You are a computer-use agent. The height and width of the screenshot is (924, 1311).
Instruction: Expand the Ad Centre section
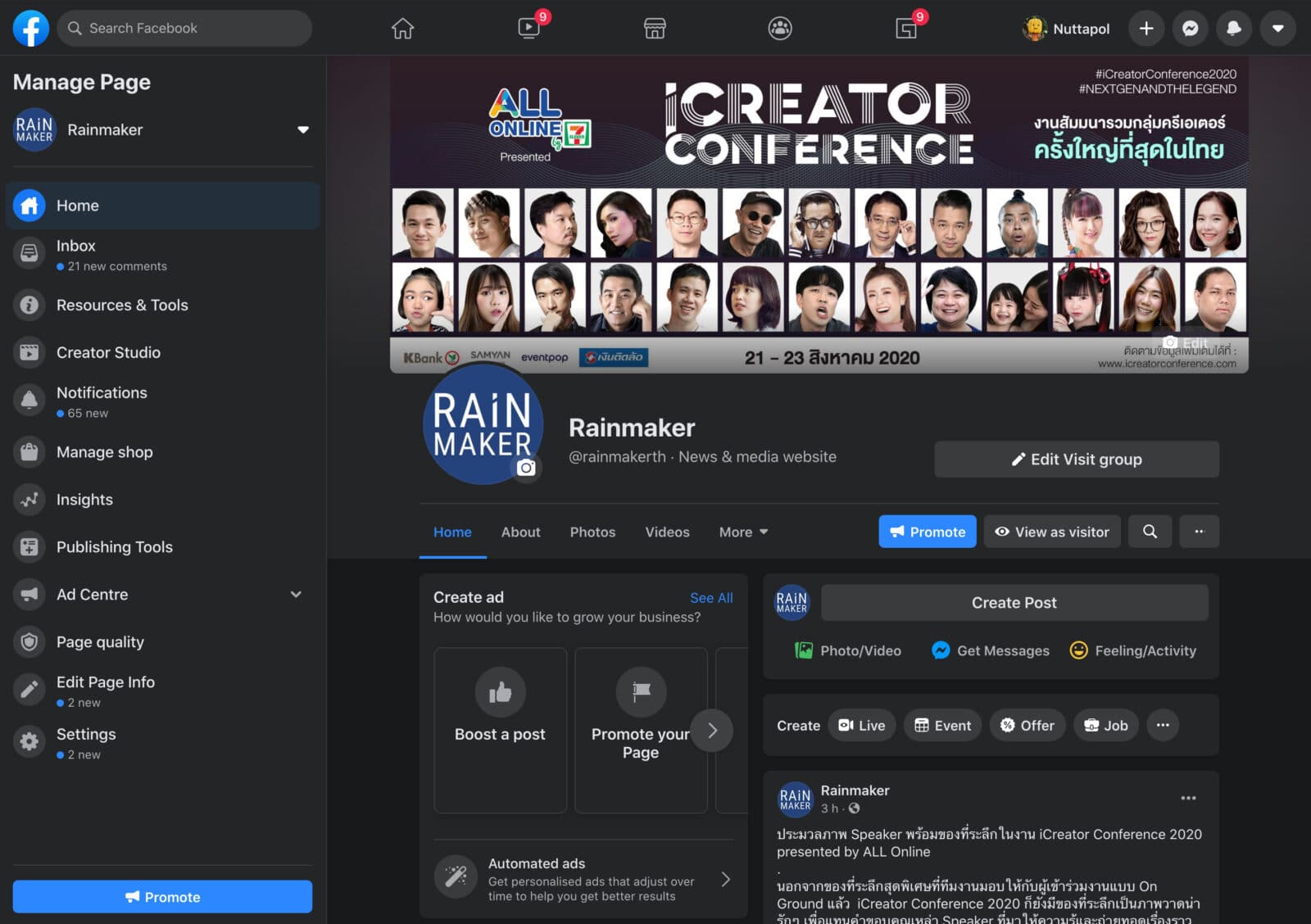click(296, 595)
